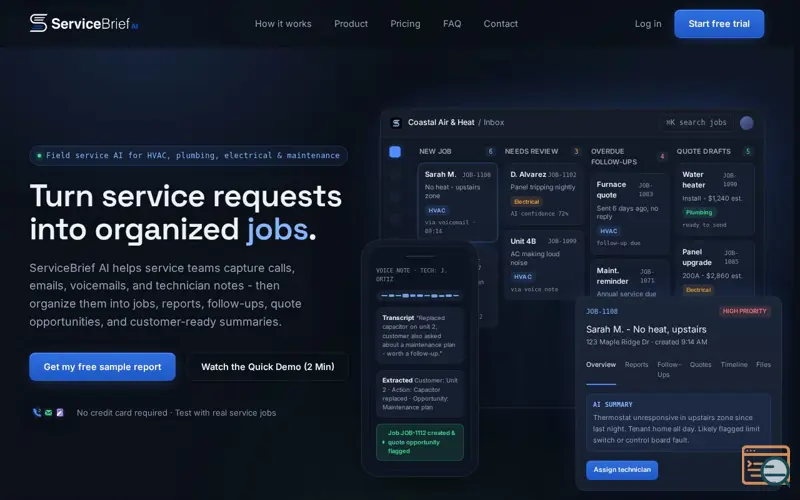Switch to the Timeline tab
The image size is (800, 500).
pos(734,365)
